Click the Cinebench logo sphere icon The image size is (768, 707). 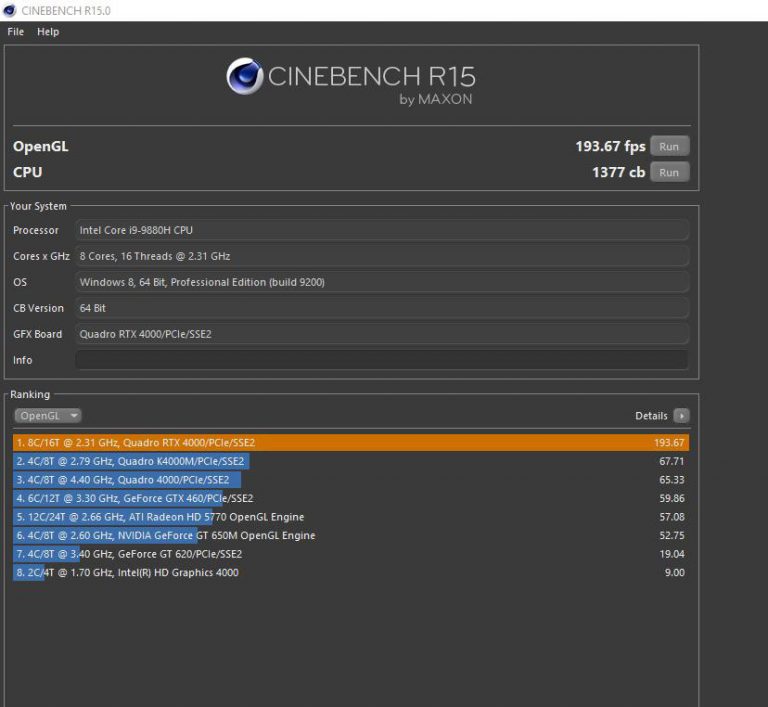pyautogui.click(x=244, y=77)
